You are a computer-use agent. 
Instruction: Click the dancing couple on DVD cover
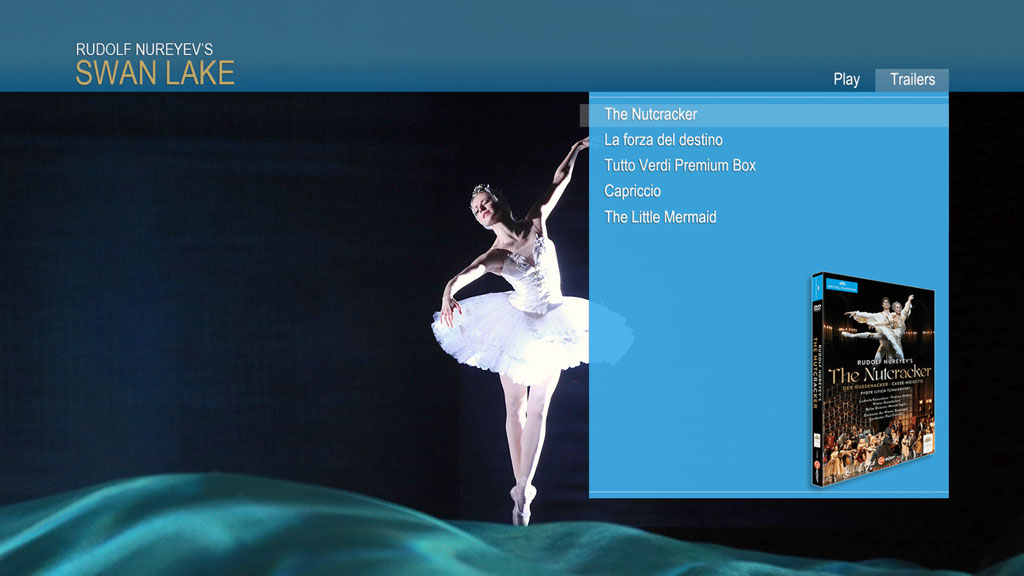880,322
